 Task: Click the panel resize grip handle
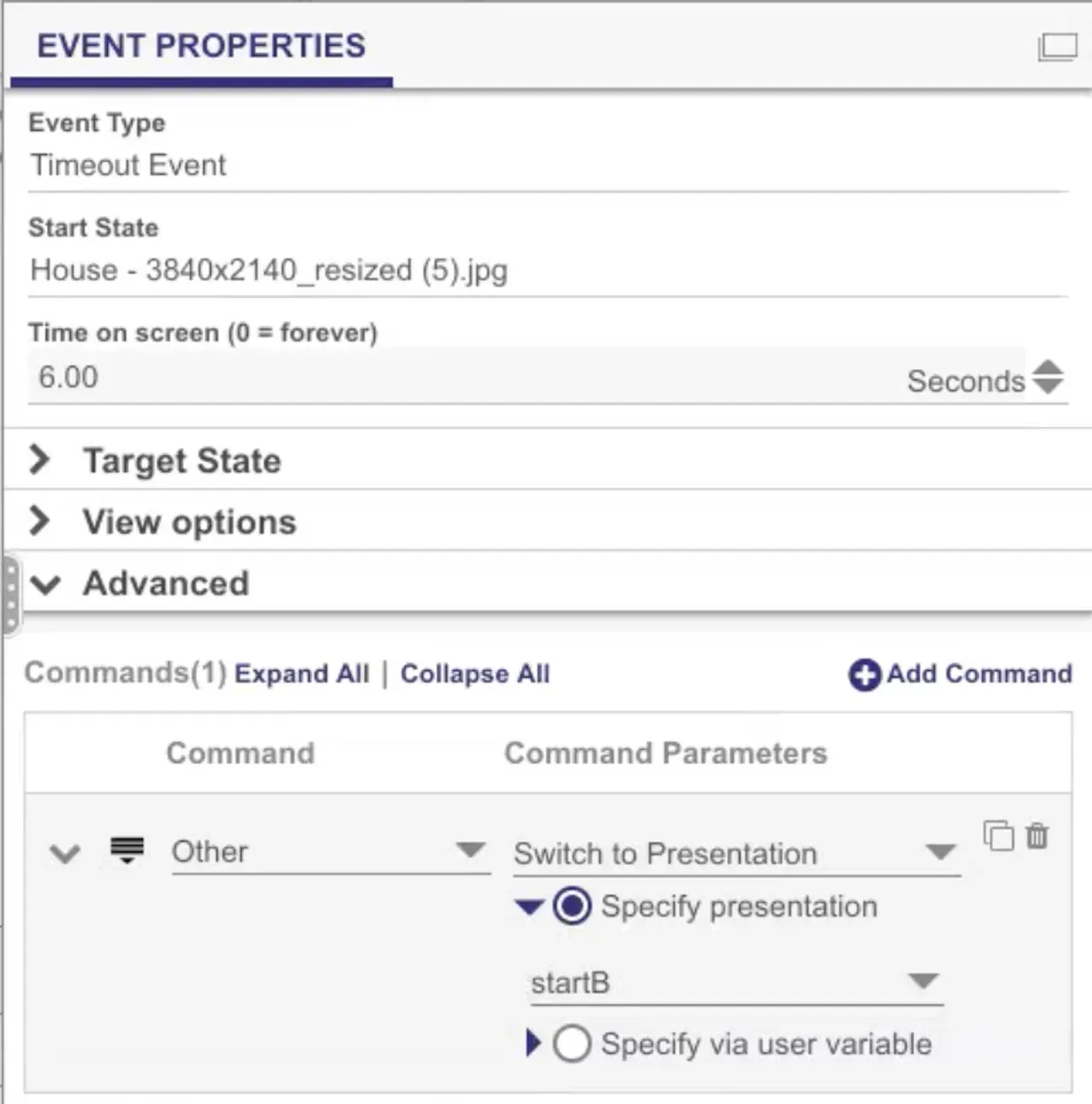click(10, 595)
